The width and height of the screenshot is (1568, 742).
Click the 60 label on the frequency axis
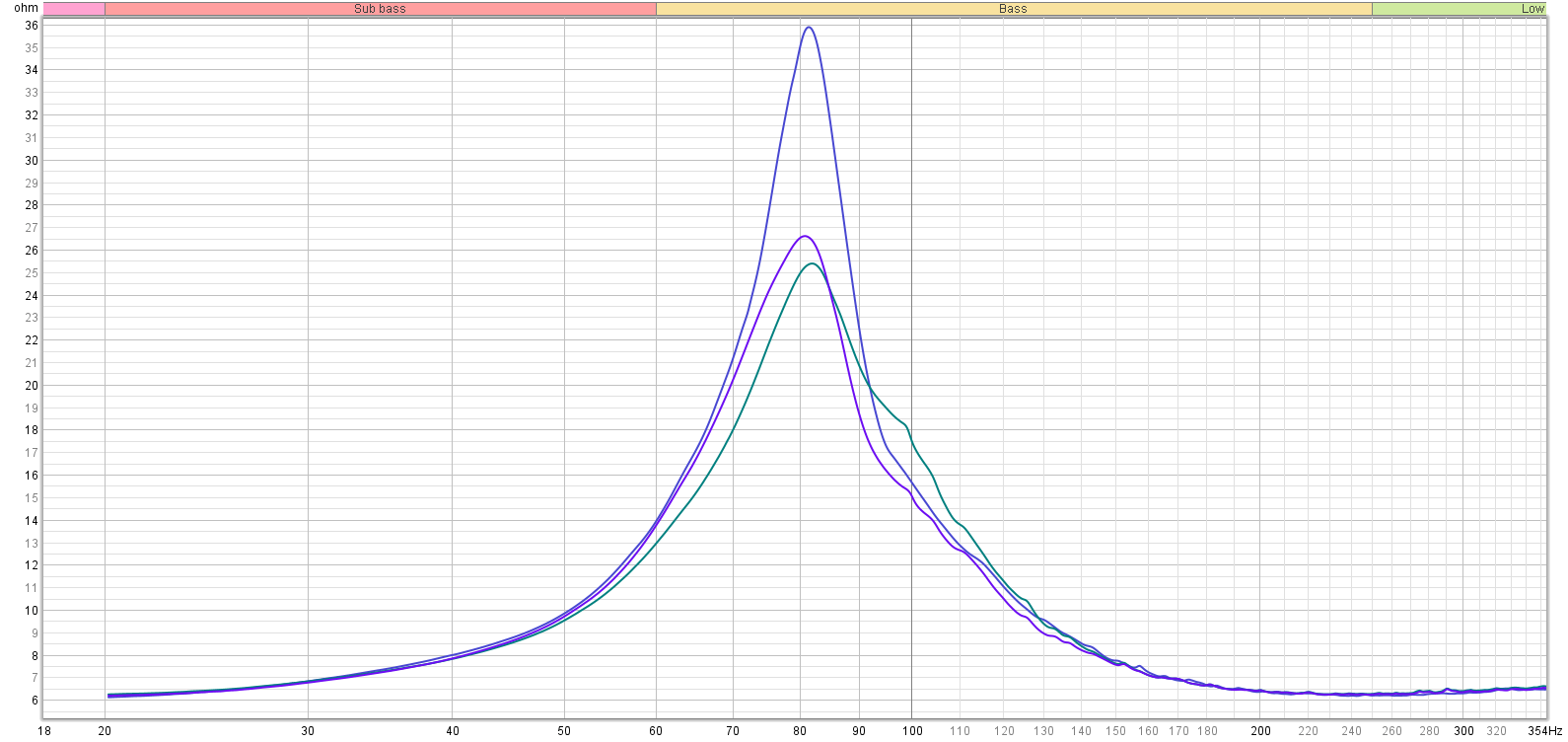pyautogui.click(x=656, y=731)
